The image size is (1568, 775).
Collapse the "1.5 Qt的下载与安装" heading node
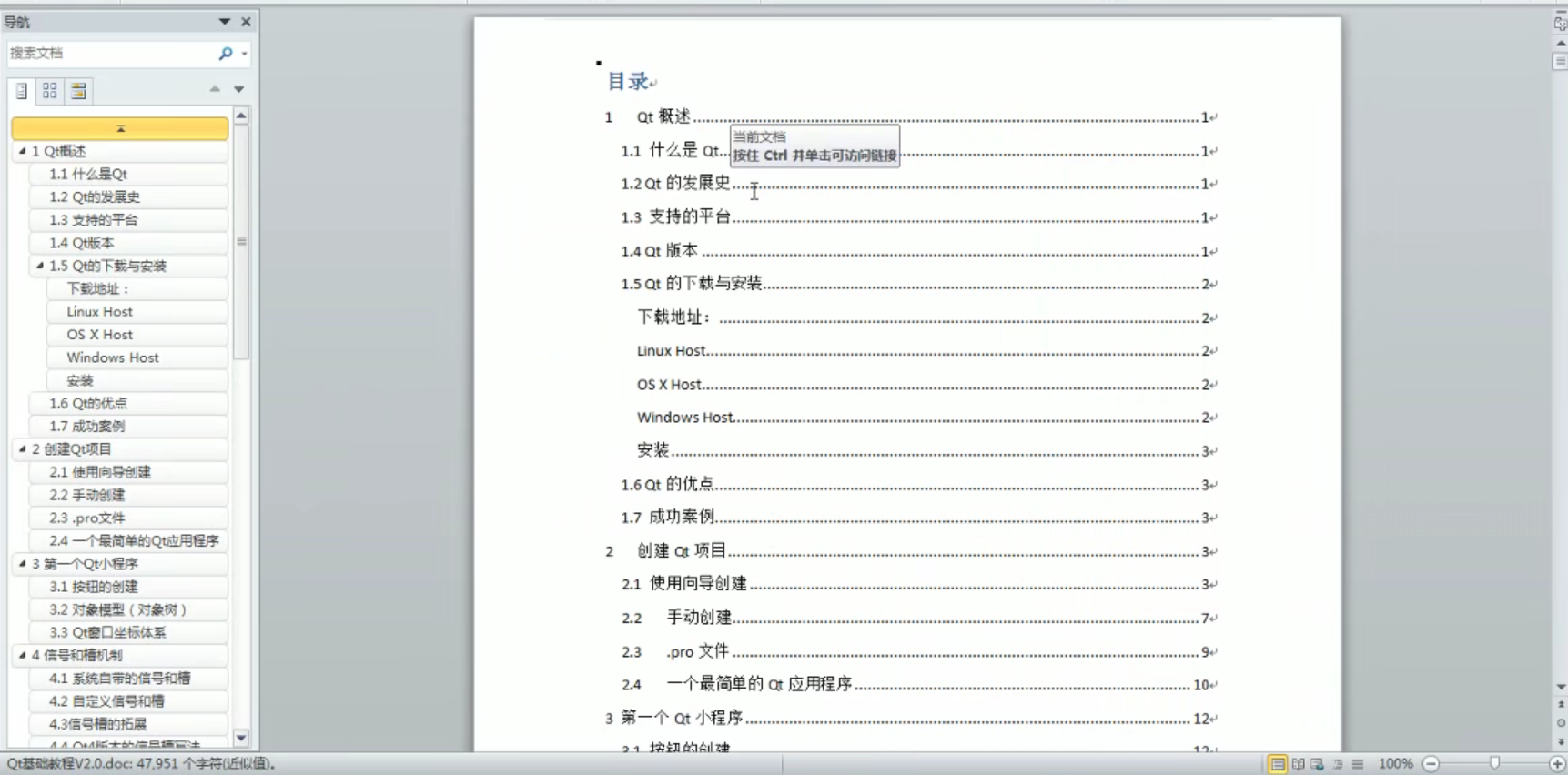click(39, 266)
